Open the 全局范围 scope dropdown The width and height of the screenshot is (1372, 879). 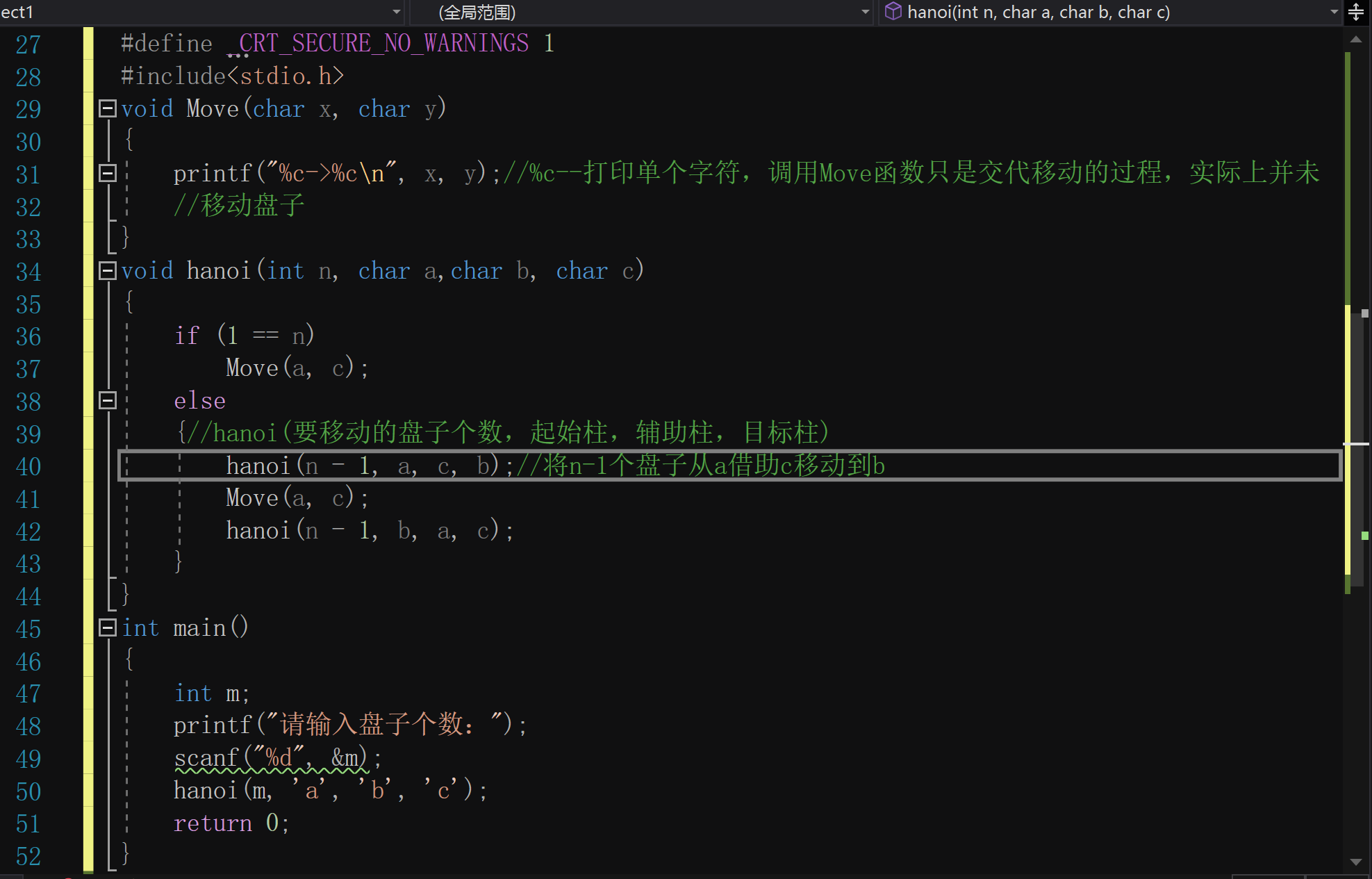click(x=865, y=12)
